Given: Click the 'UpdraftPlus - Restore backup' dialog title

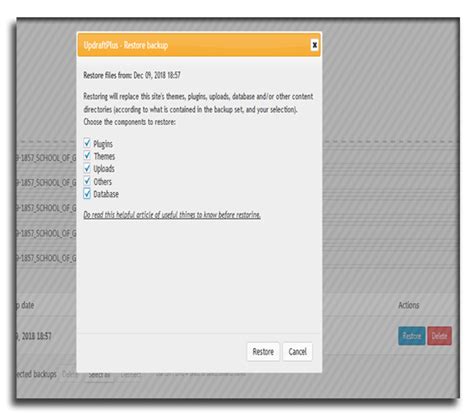Looking at the screenshot, I should tap(126, 45).
